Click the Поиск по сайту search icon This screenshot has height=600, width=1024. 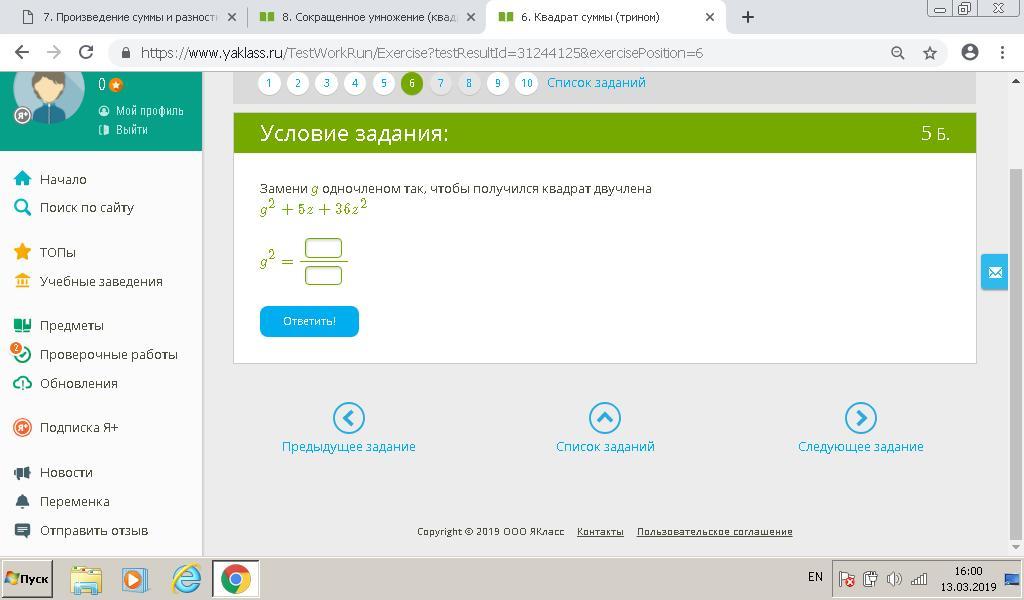click(x=22, y=207)
